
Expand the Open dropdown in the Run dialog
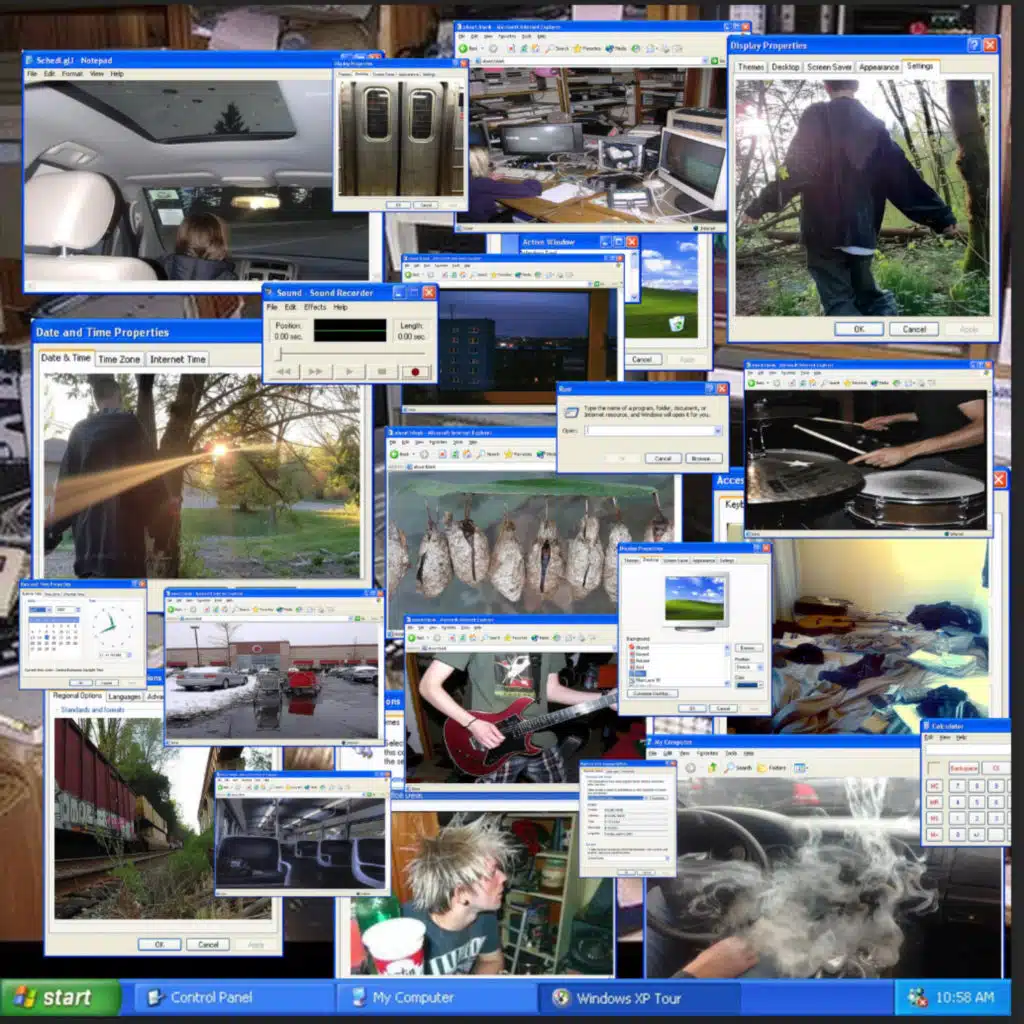tap(718, 431)
